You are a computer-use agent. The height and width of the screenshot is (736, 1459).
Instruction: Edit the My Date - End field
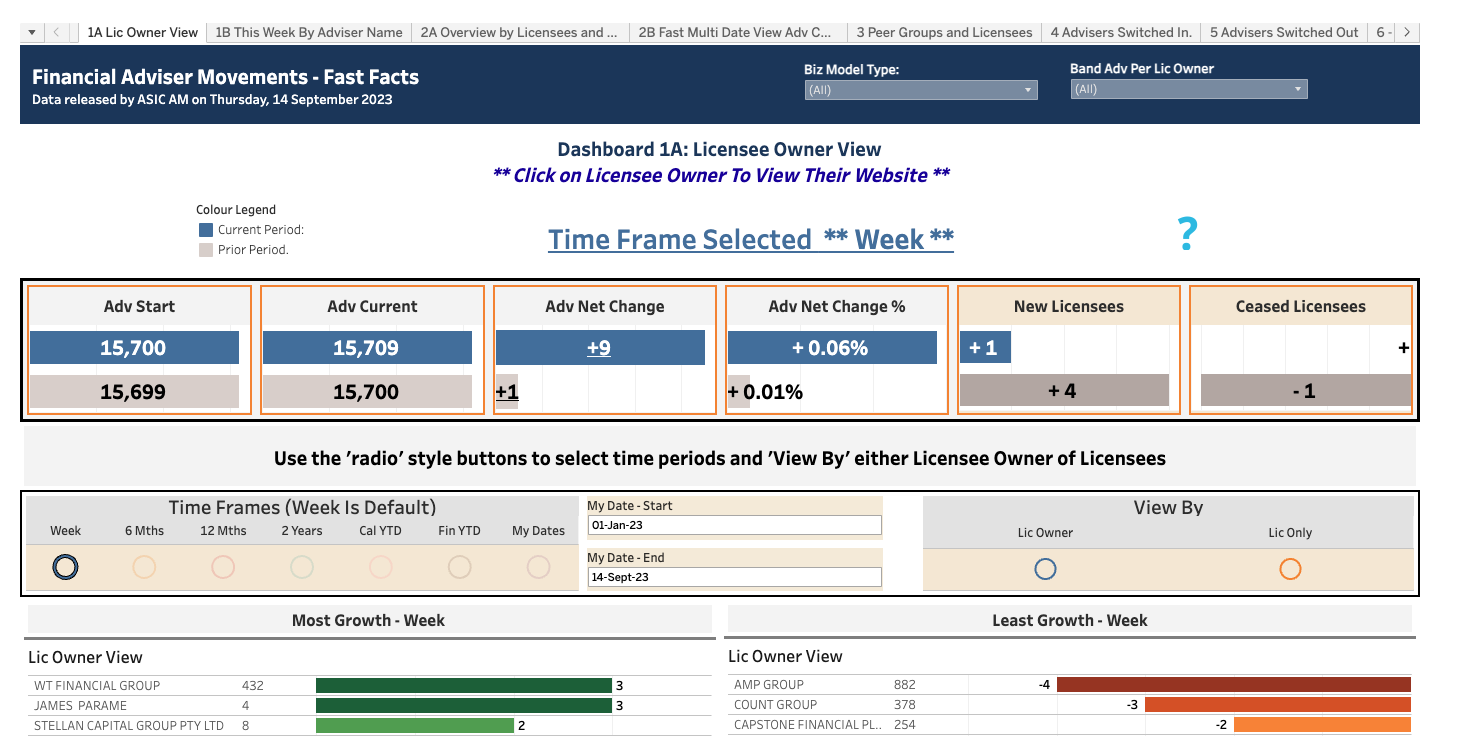(x=734, y=577)
